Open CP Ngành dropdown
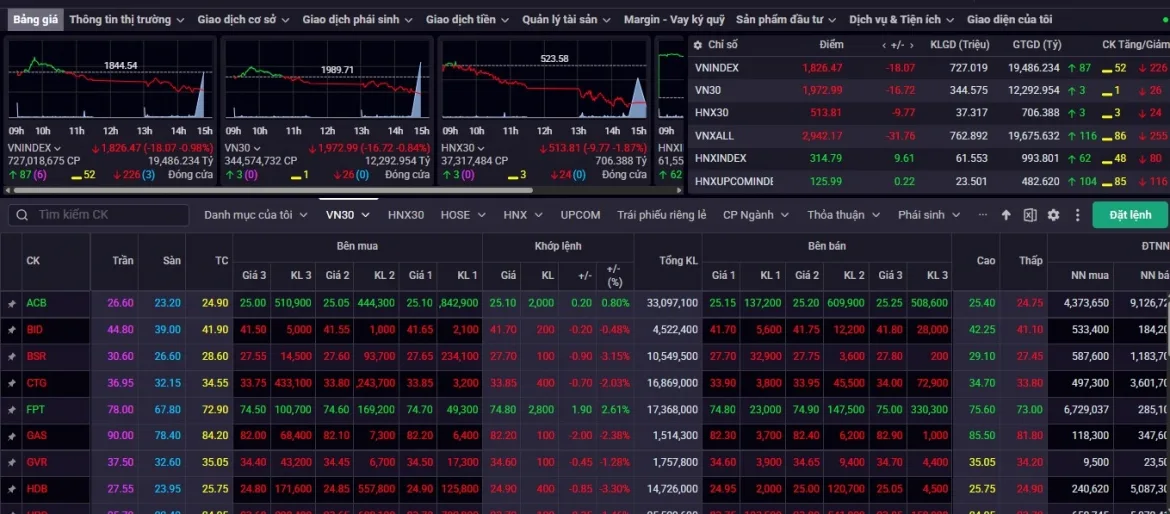Viewport: 1170px width, 514px height. [756, 215]
